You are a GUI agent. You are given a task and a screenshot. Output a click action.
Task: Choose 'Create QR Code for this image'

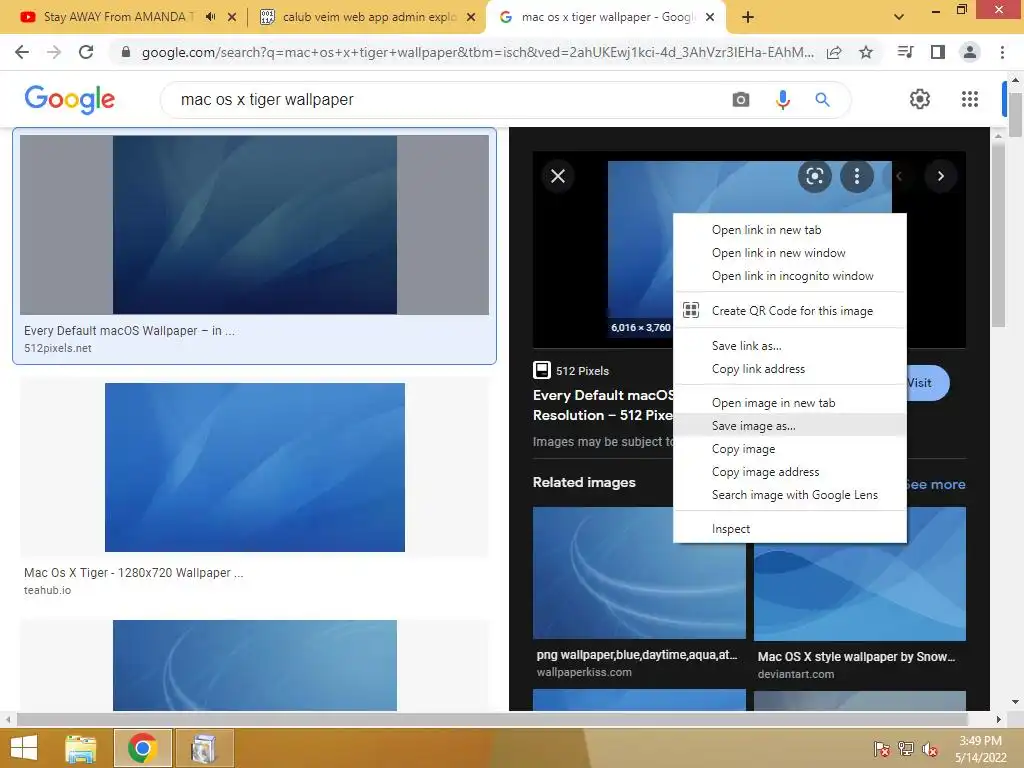click(x=790, y=311)
